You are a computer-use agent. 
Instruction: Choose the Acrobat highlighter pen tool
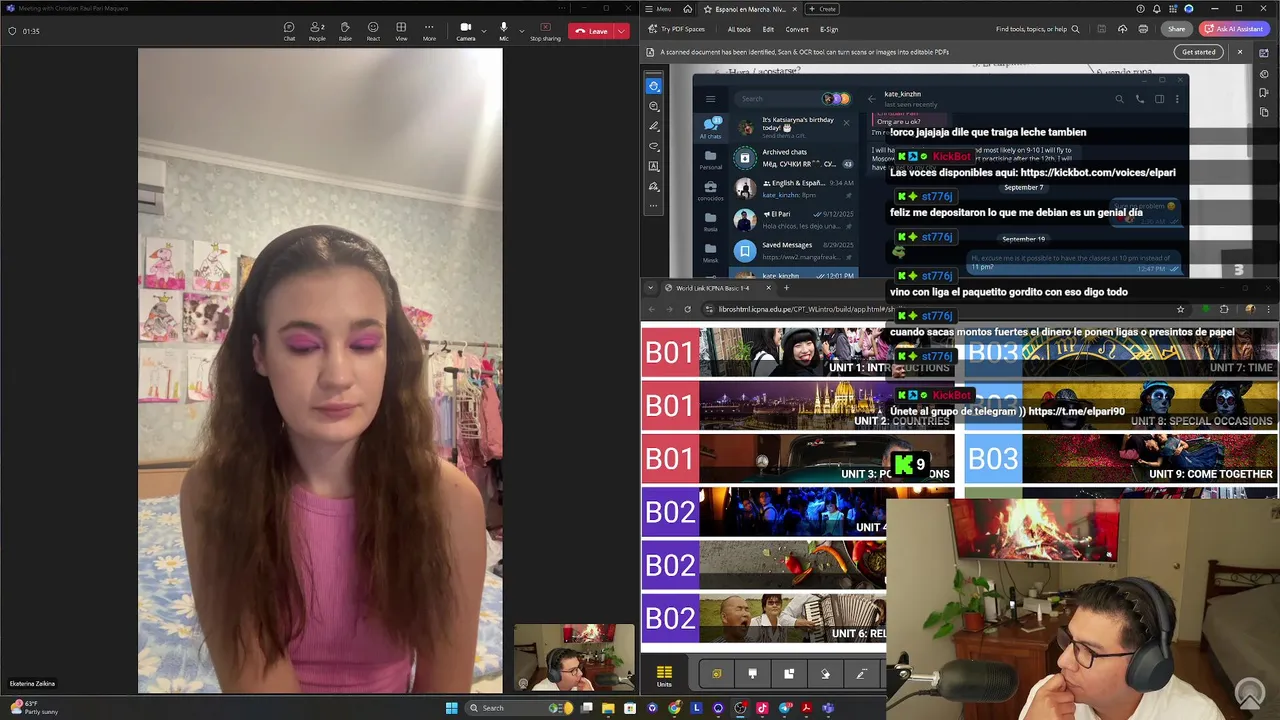pos(654,126)
